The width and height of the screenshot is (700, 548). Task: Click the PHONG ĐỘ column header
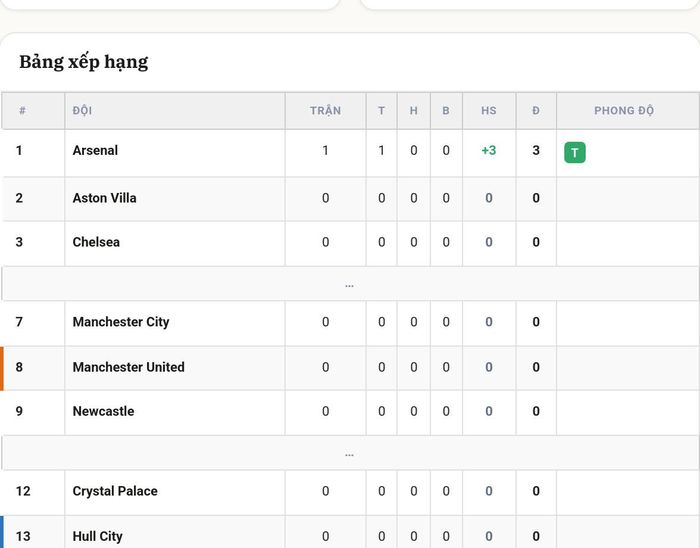pyautogui.click(x=624, y=111)
